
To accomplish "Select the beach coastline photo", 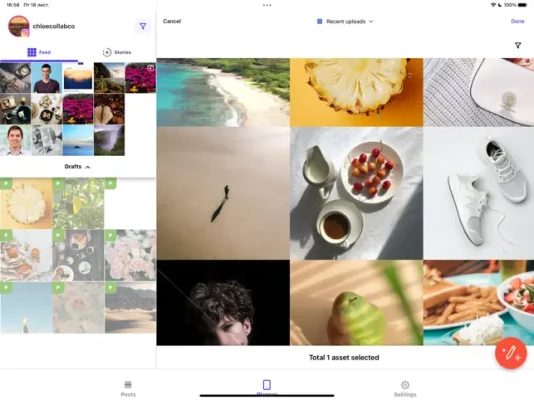I will [x=223, y=92].
